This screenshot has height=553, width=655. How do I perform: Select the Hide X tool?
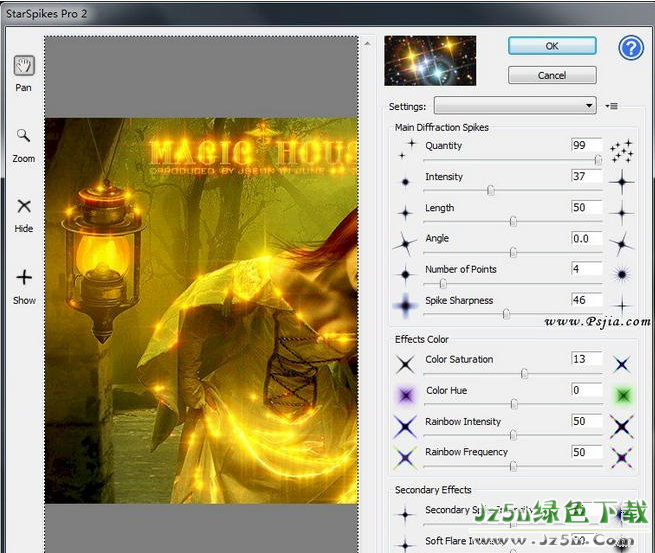point(24,206)
